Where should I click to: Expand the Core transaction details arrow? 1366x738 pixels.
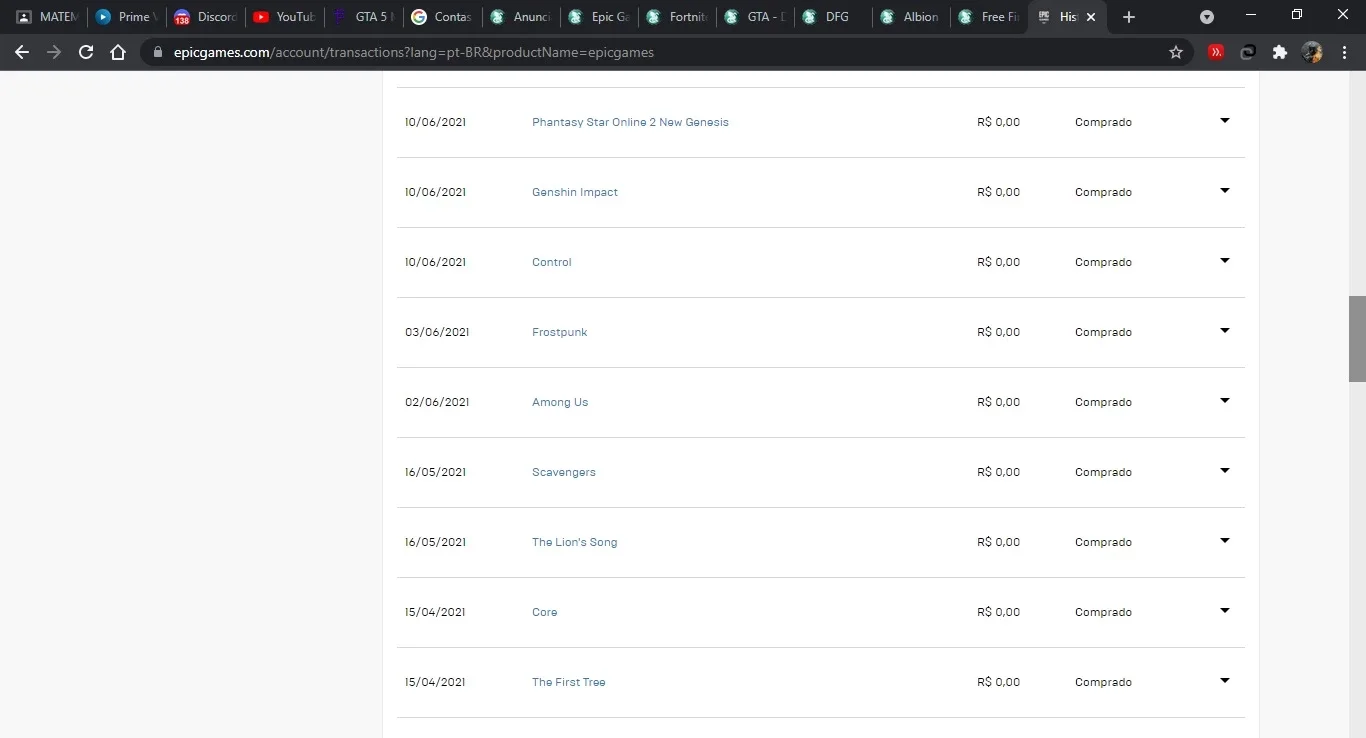[x=1225, y=611]
